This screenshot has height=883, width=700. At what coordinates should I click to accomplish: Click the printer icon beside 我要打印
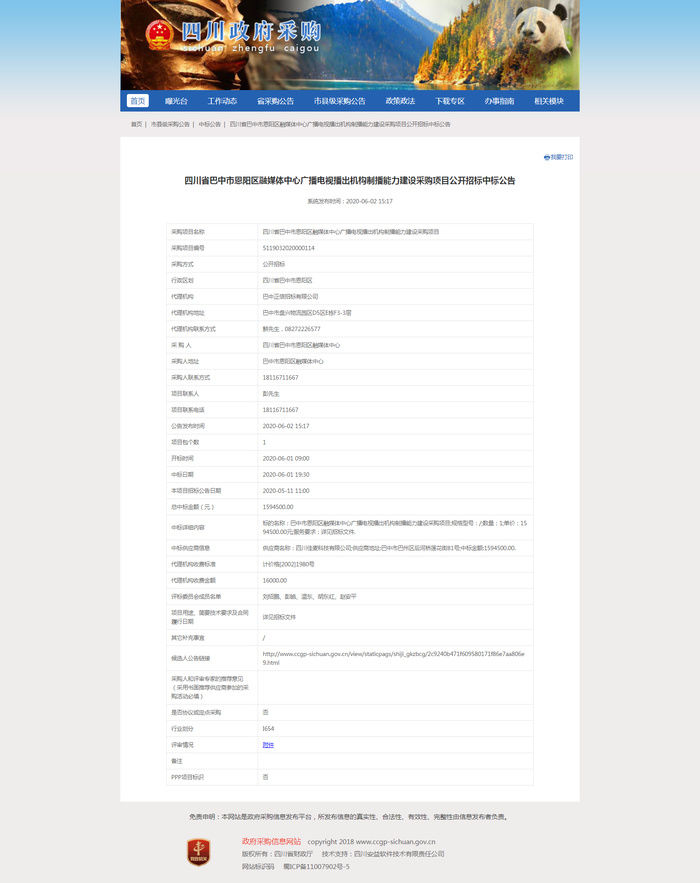coord(546,157)
